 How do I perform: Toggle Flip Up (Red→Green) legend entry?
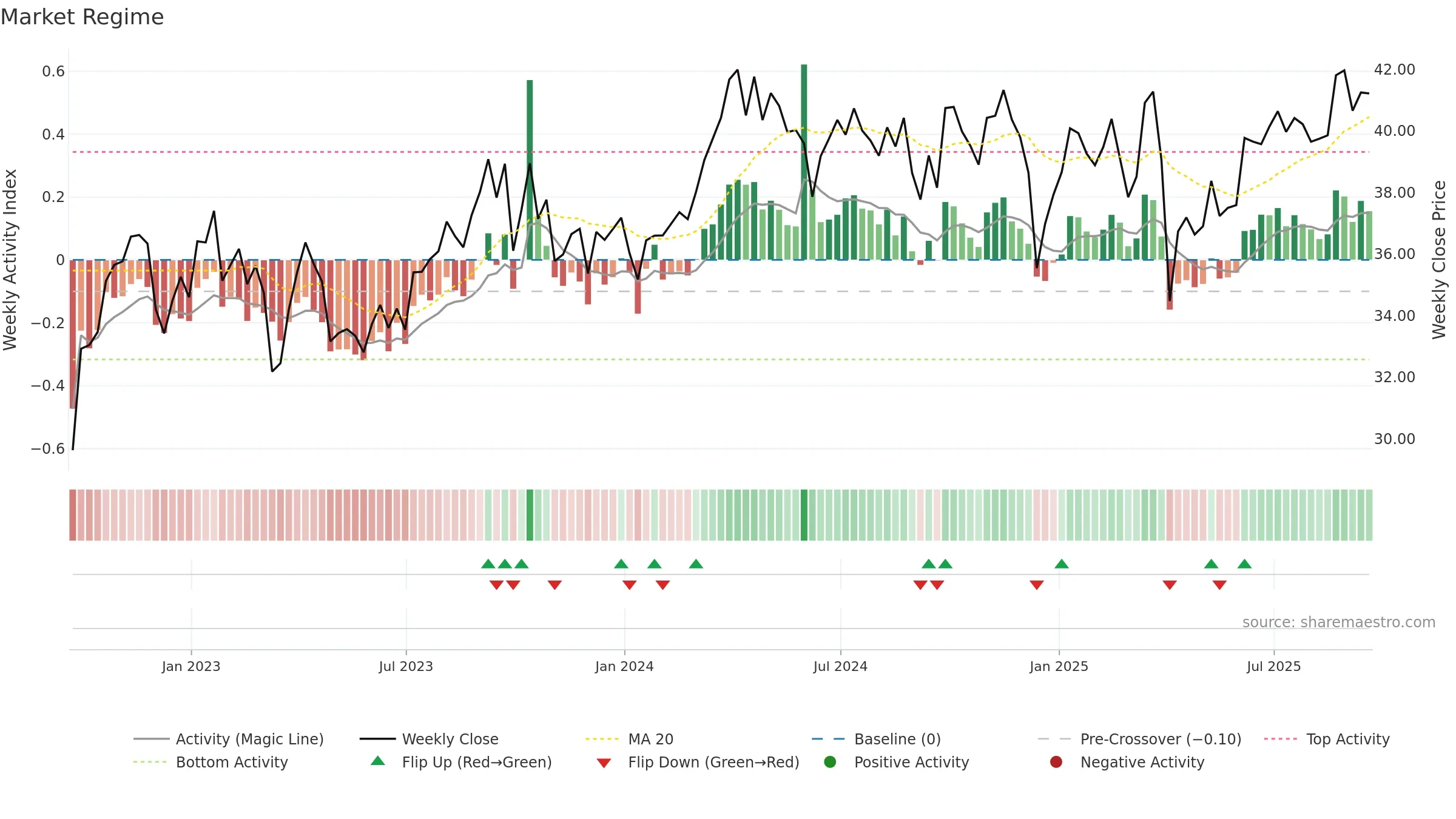tap(461, 762)
